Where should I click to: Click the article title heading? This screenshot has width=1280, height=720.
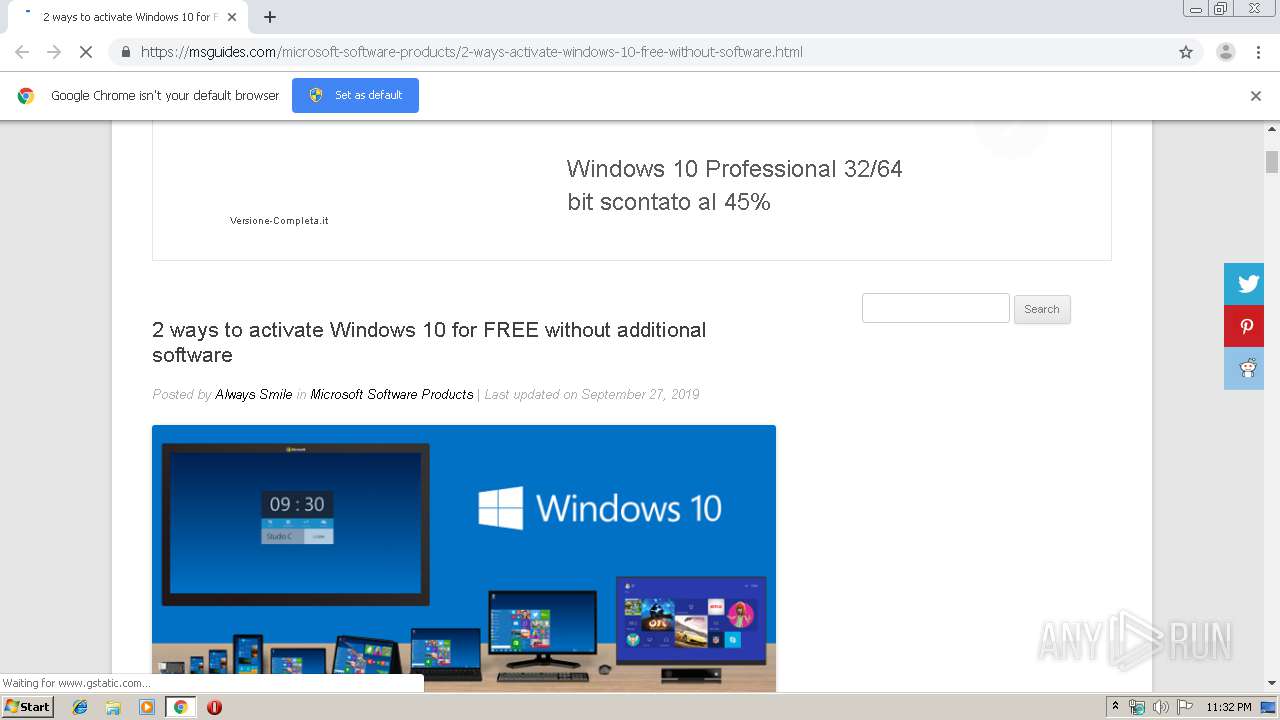(429, 342)
